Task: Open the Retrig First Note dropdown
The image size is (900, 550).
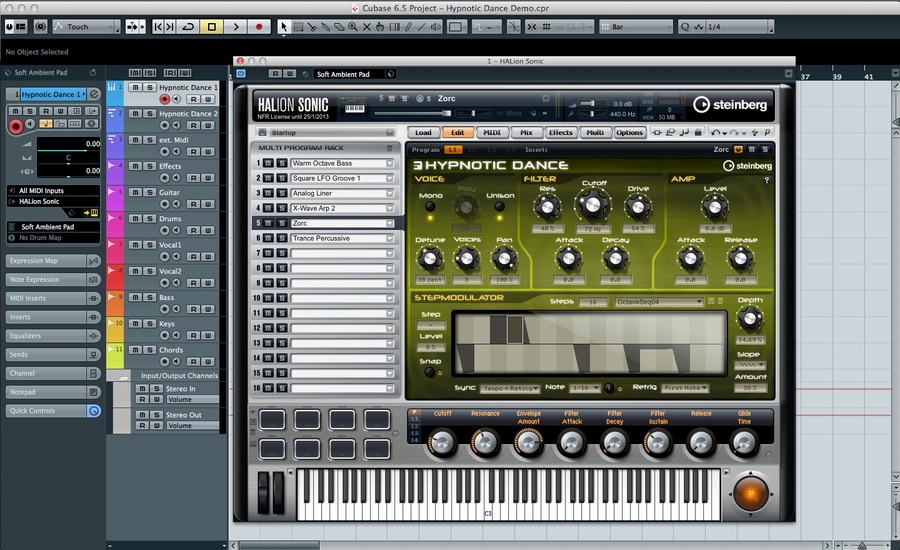Action: pos(685,388)
